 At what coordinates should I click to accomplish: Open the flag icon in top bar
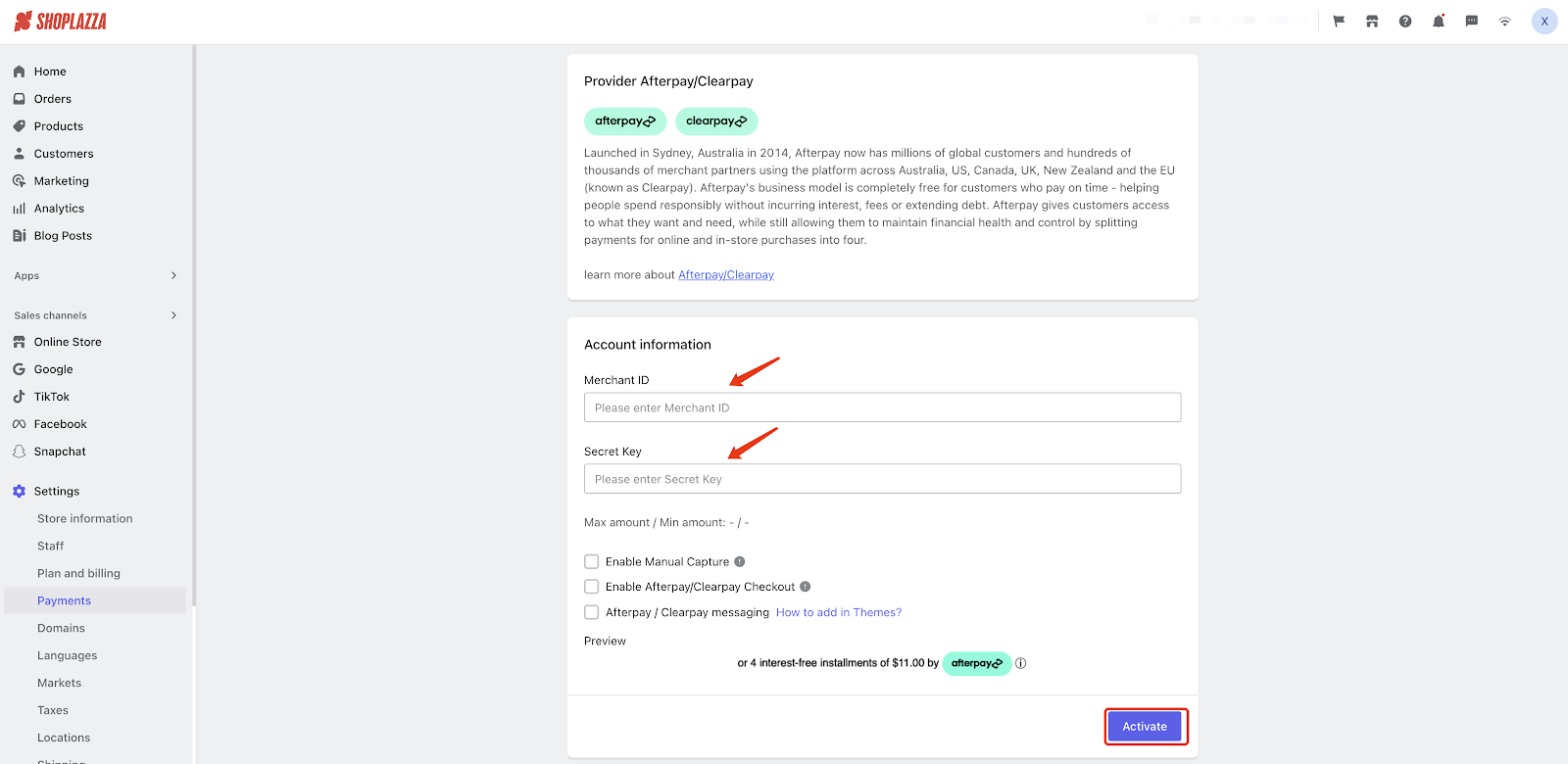point(1339,22)
